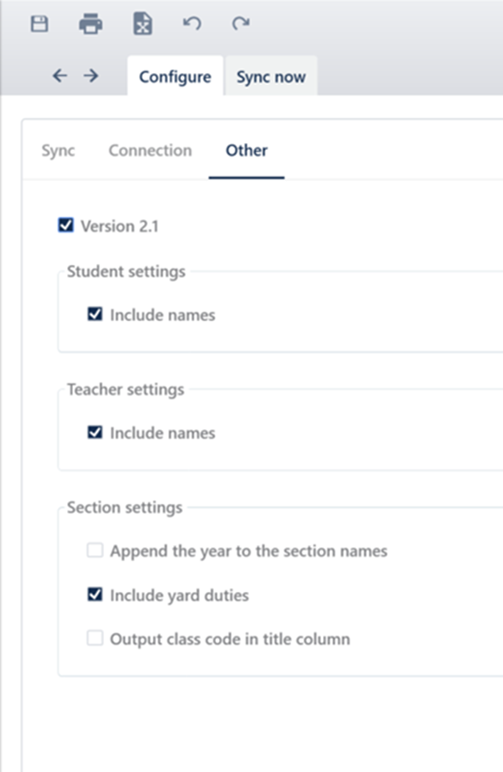Click the export to spreadsheet icon

point(143,24)
